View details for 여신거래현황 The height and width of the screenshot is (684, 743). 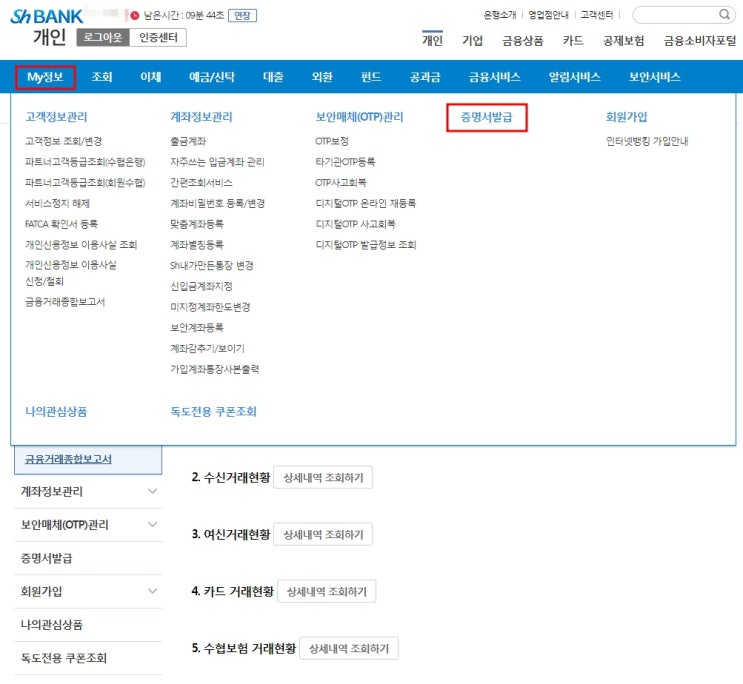pyautogui.click(x=323, y=535)
